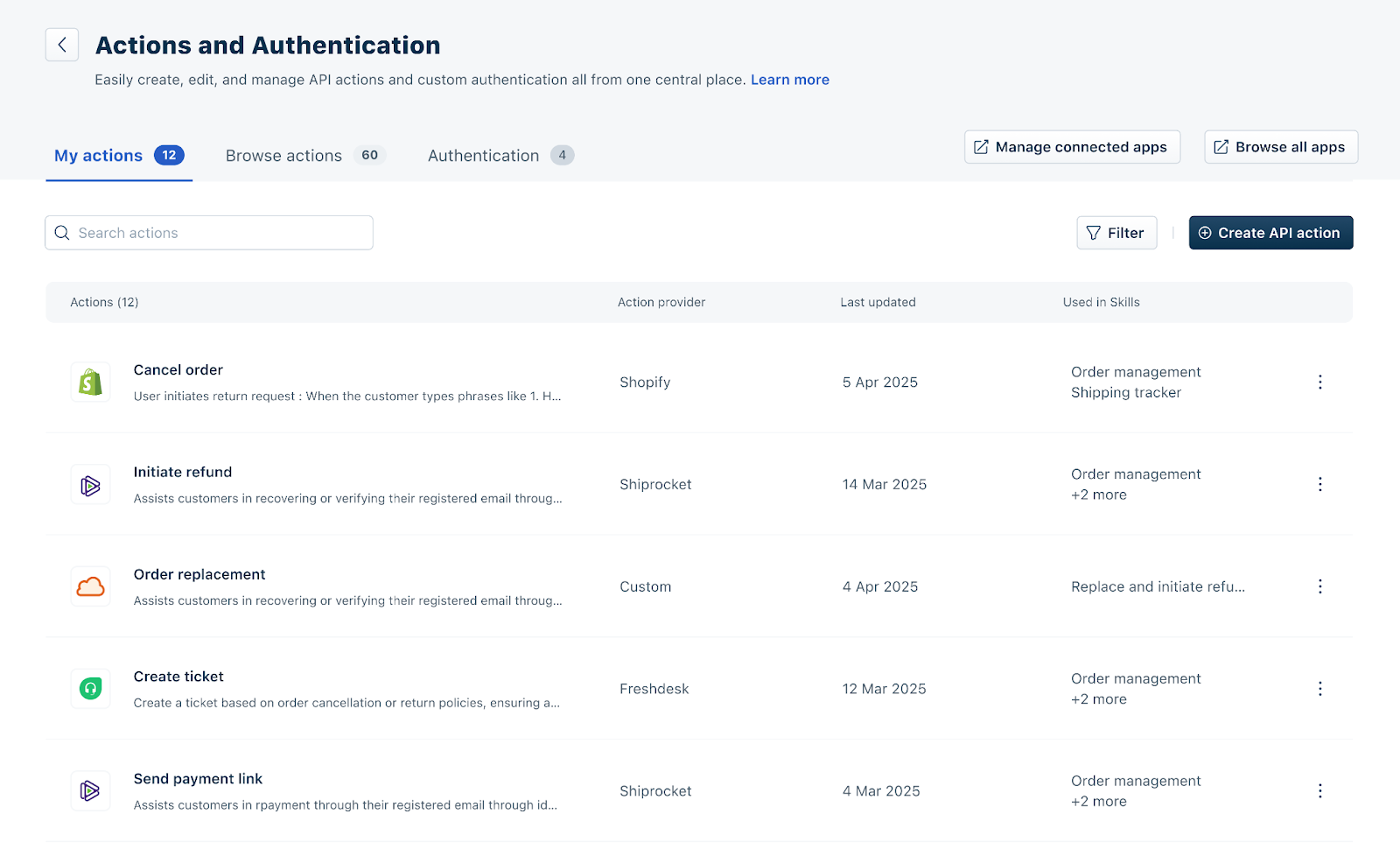The width and height of the screenshot is (1400, 849).
Task: Focus the Search actions field
Action: (210, 233)
